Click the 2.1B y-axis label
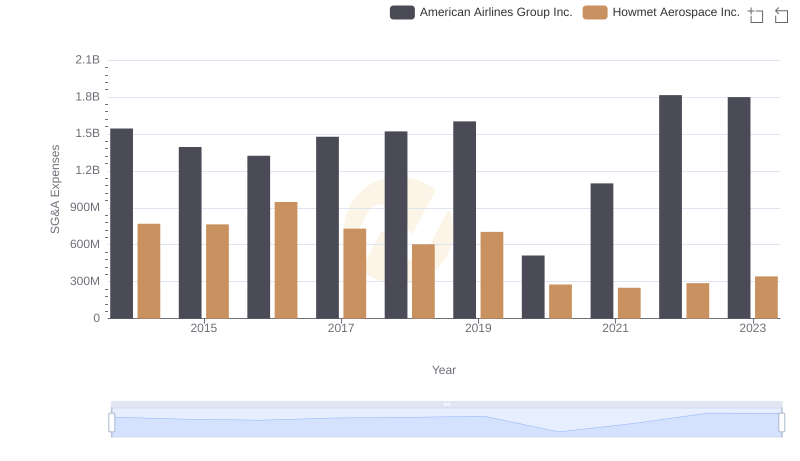800x461 pixels. pos(87,60)
